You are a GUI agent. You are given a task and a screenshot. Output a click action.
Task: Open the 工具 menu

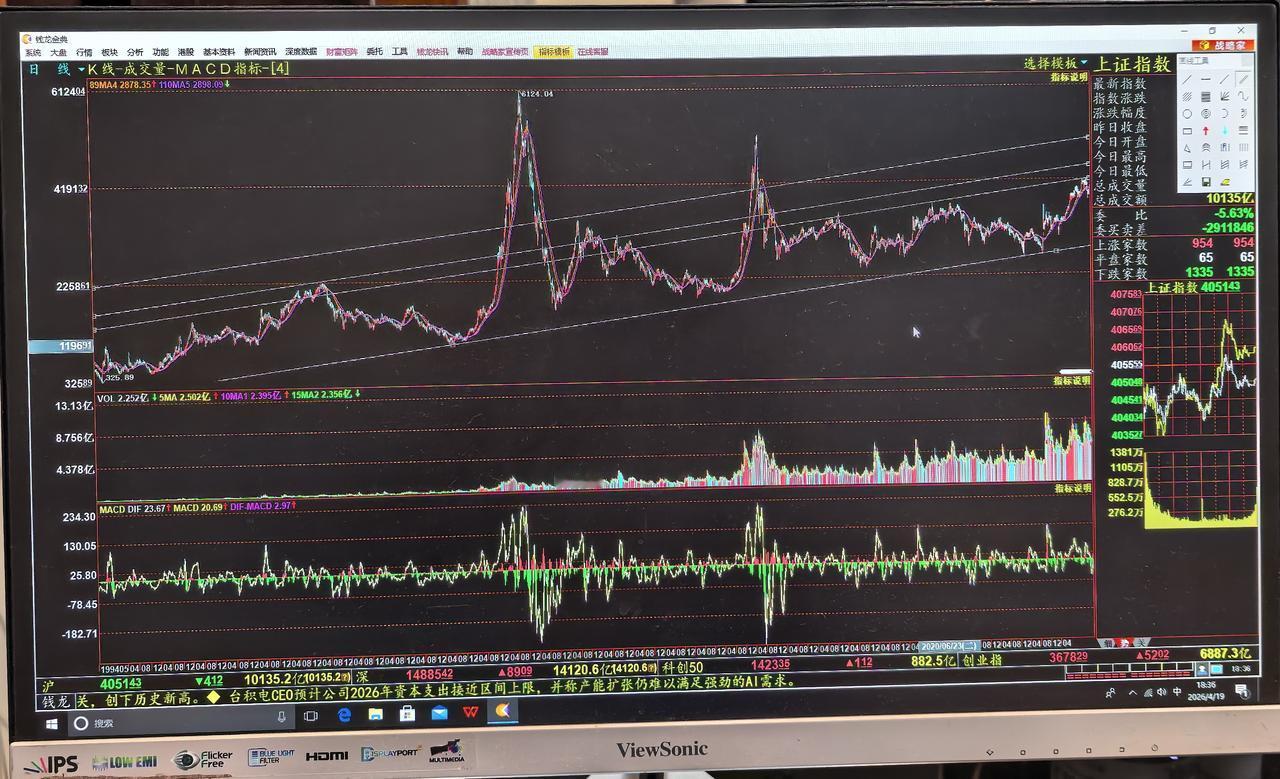click(x=399, y=52)
